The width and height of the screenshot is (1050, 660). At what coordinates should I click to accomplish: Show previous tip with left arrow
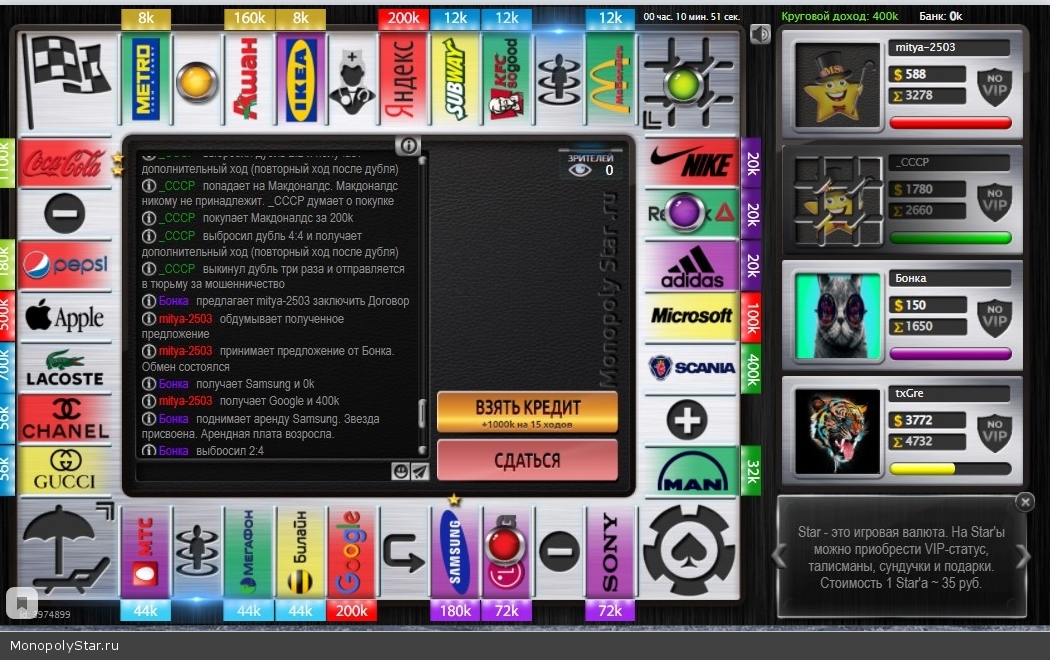(x=779, y=556)
